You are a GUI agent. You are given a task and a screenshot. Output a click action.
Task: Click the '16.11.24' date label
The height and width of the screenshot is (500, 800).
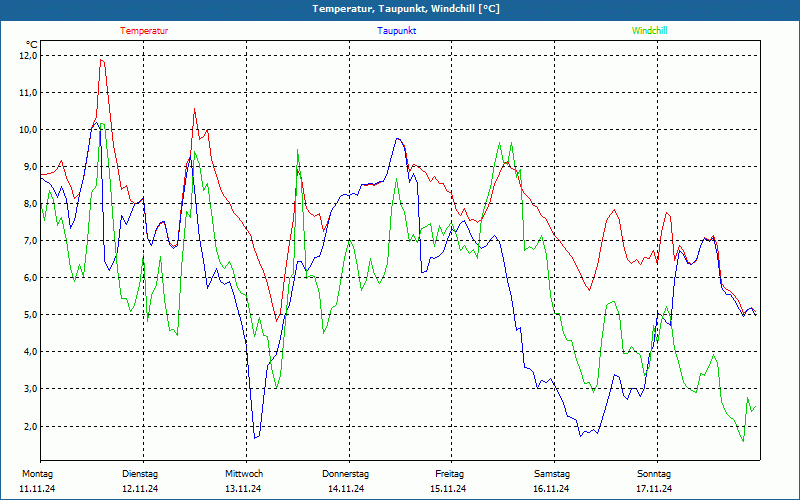click(x=551, y=489)
